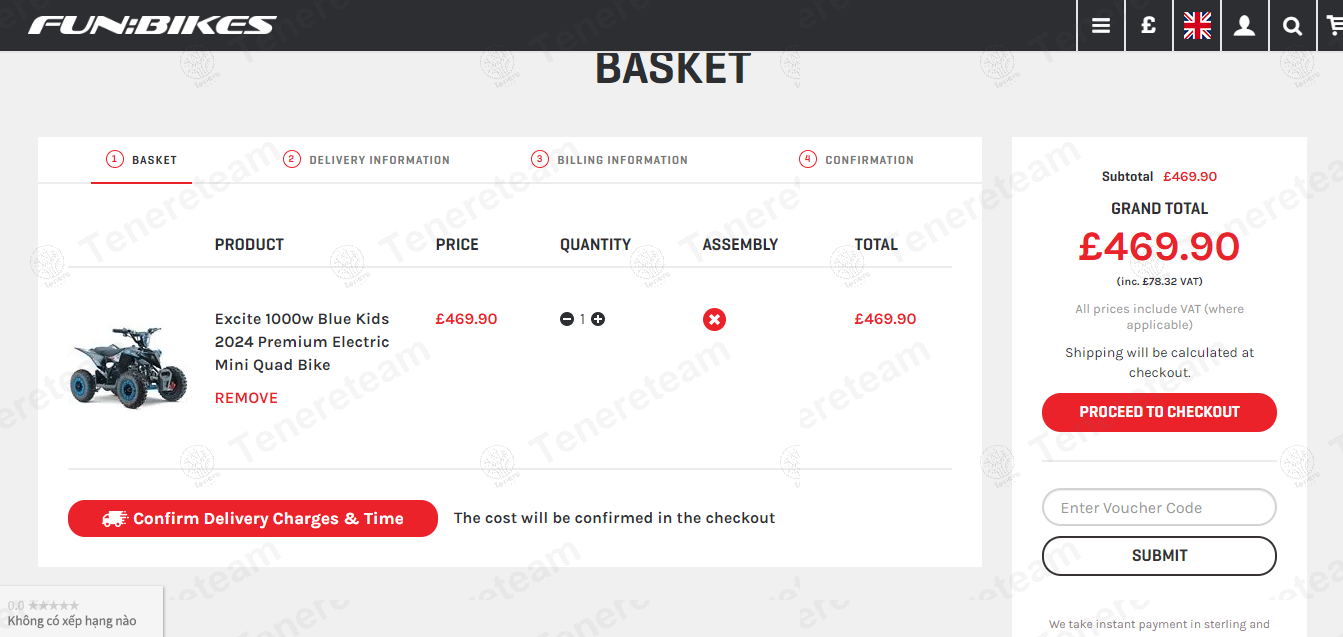1343x637 pixels.
Task: Click the UK flag language icon
Action: coord(1197,26)
